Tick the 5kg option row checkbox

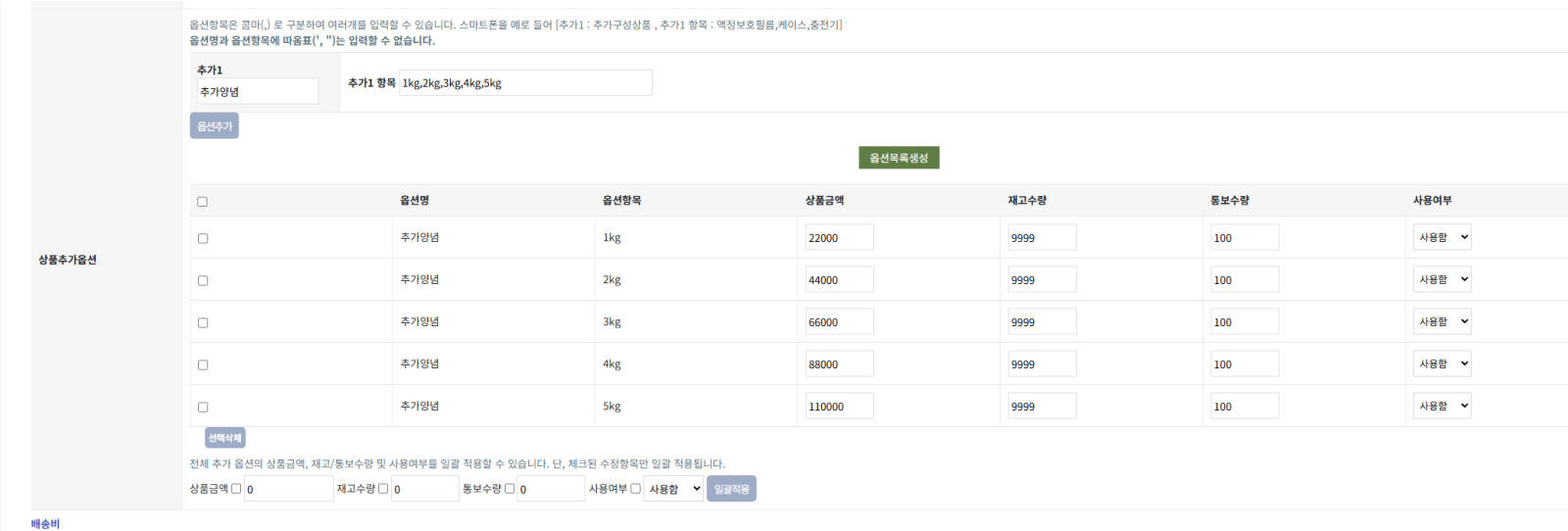203,407
